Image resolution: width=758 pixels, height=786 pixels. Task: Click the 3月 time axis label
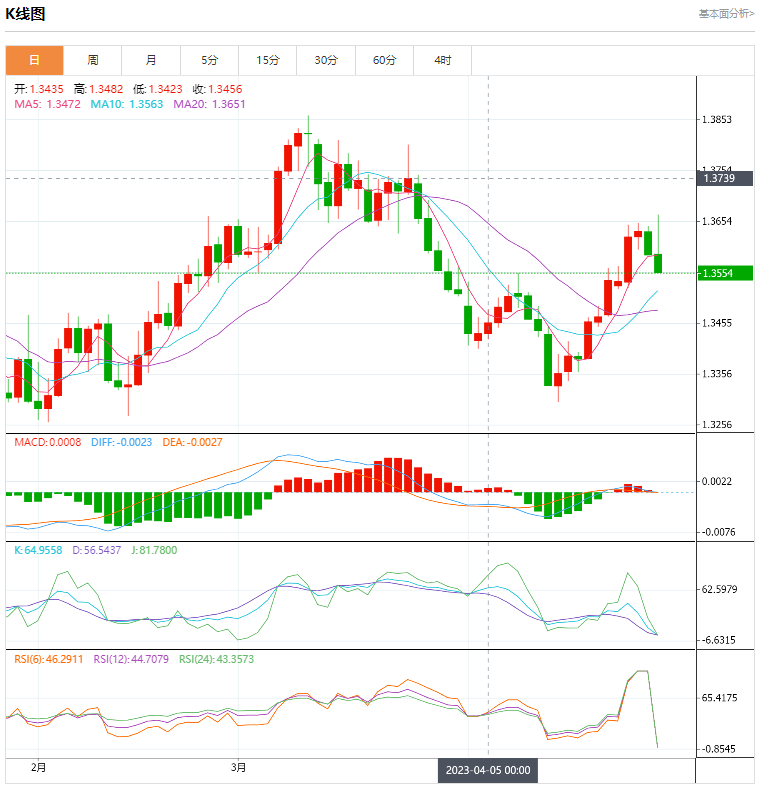(x=239, y=767)
